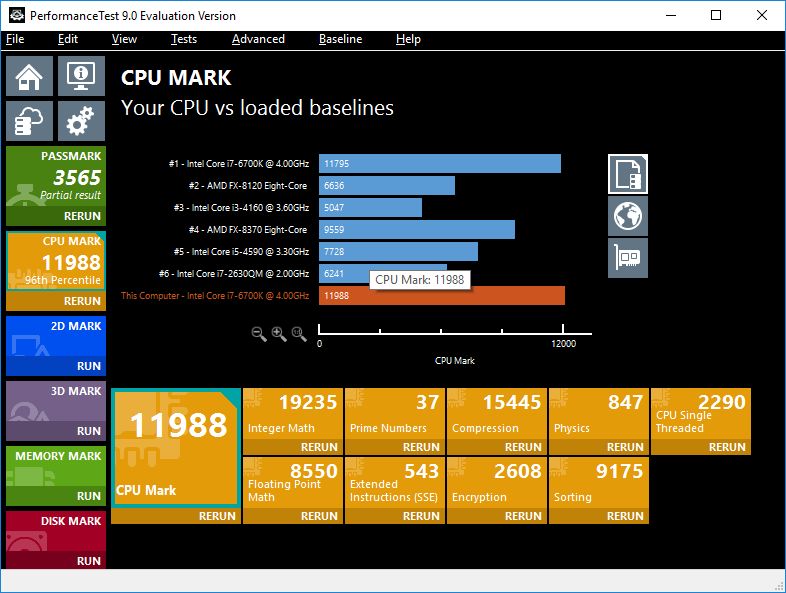Image resolution: width=786 pixels, height=593 pixels.
Task: Select the 2D Mark sidebar tile
Action: tap(56, 336)
